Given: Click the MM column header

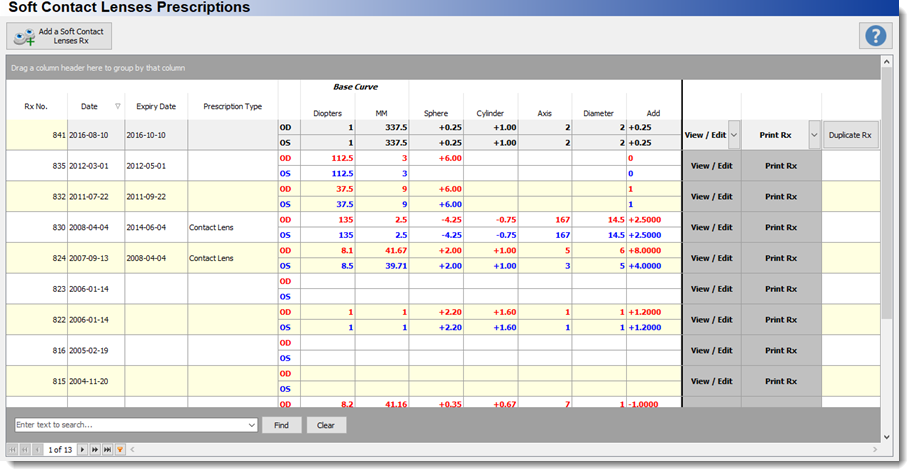Looking at the screenshot, I should pos(382,114).
